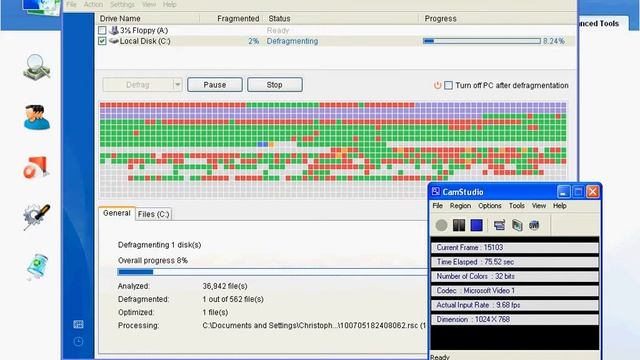Enable Turn off PC after defragmentation
This screenshot has width=640, height=360.
click(x=448, y=85)
